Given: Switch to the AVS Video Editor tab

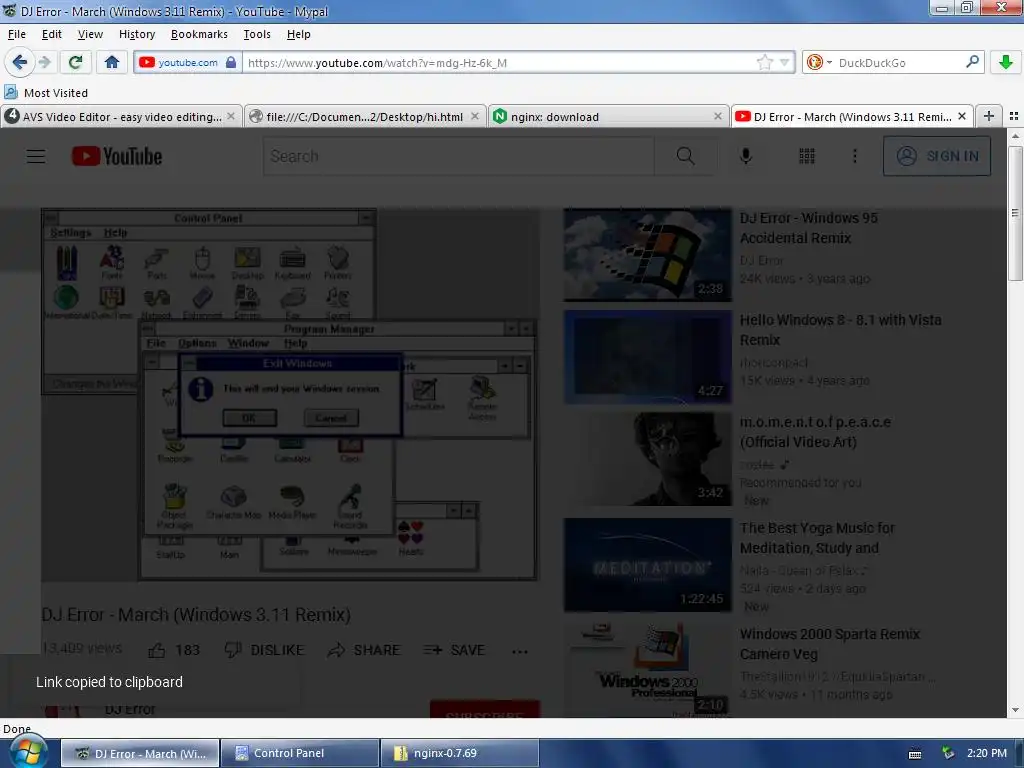Looking at the screenshot, I should pos(121,116).
